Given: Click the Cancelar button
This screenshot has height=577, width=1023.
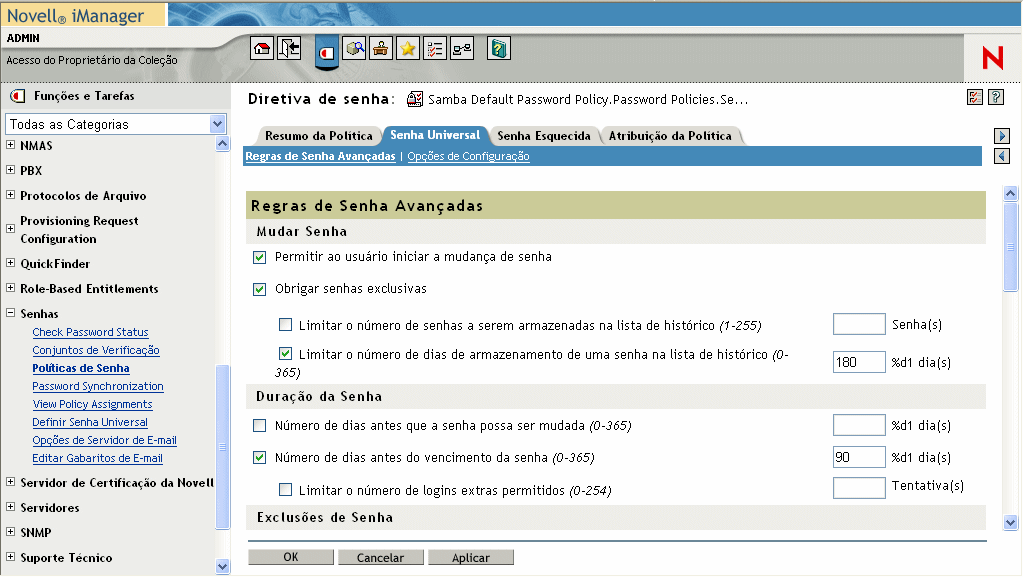Looking at the screenshot, I should coord(380,557).
